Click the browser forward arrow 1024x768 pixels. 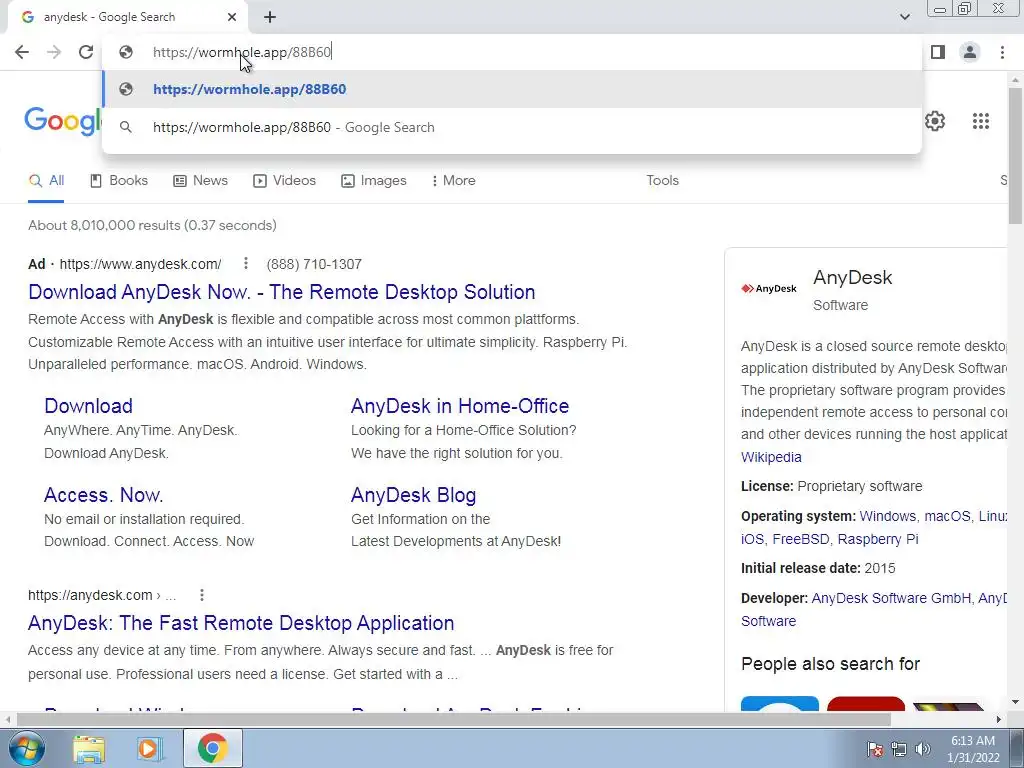pos(54,52)
